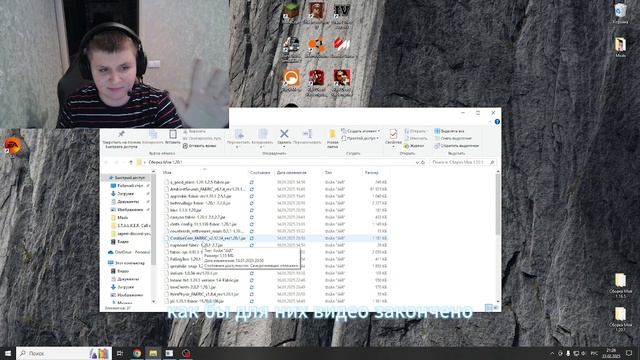Open Task View from the taskbar
Image resolution: width=640 pixels, height=360 pixels.
click(x=120, y=353)
